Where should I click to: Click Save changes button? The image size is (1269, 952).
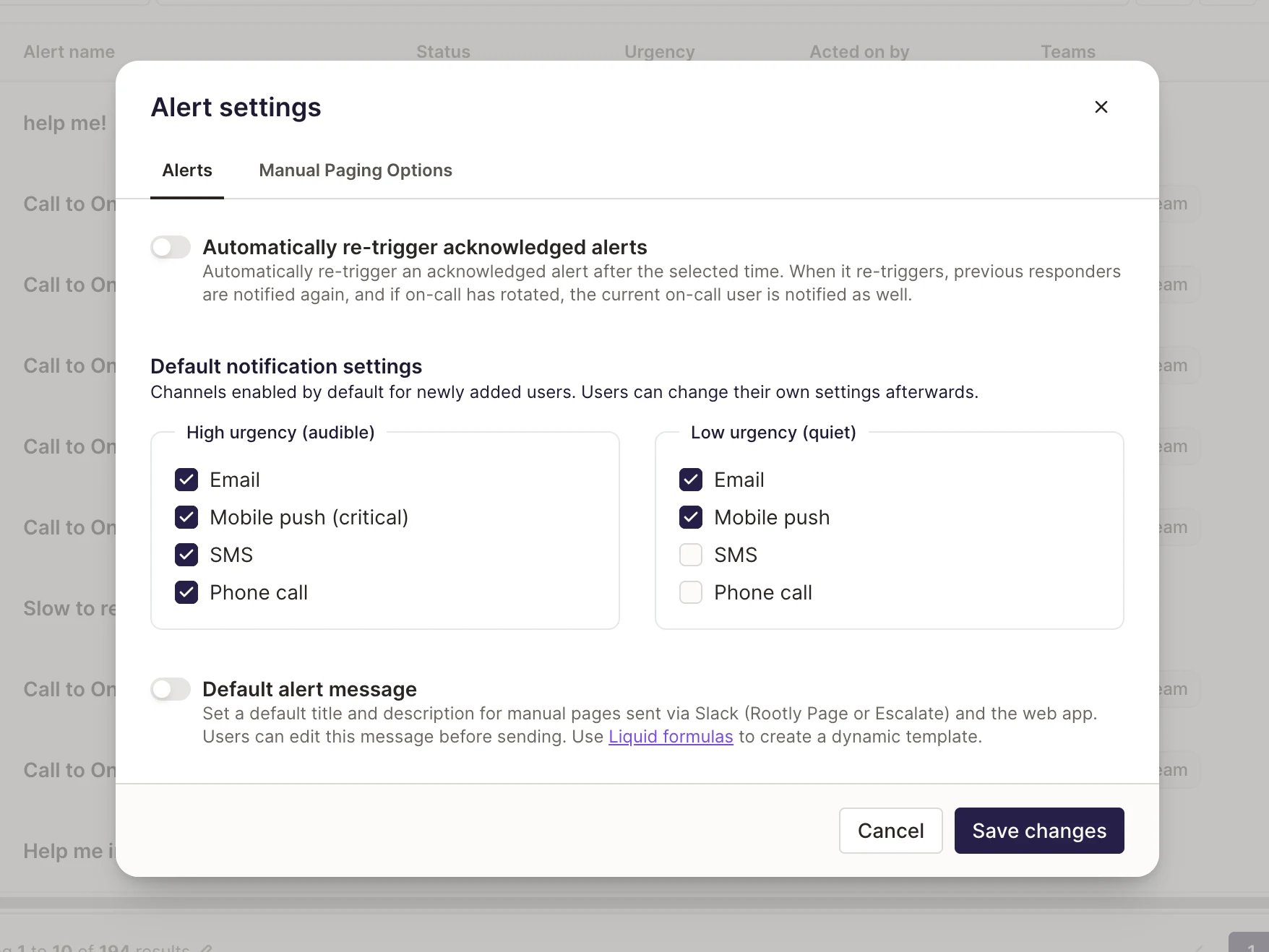point(1039,831)
